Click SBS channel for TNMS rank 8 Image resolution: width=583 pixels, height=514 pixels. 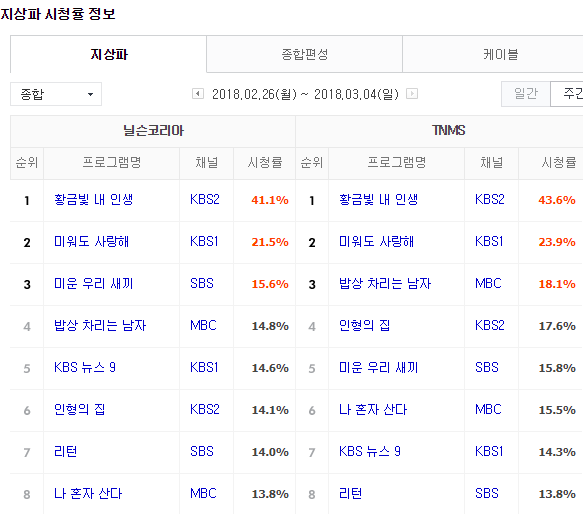(x=487, y=494)
